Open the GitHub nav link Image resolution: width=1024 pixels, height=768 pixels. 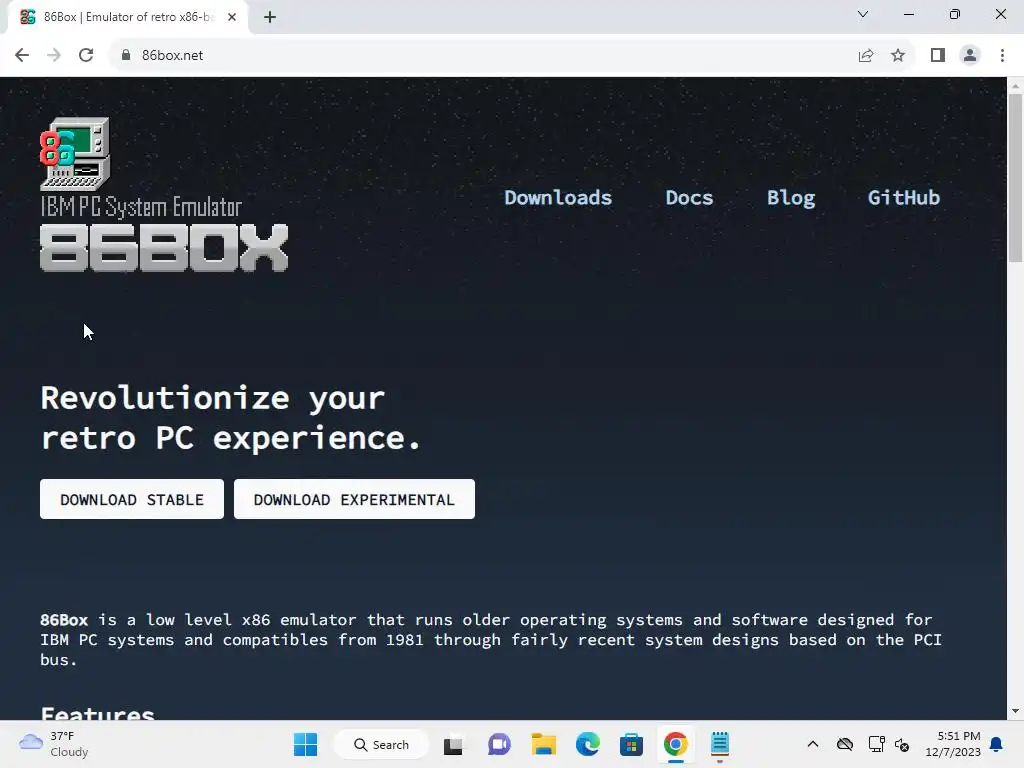[903, 197]
